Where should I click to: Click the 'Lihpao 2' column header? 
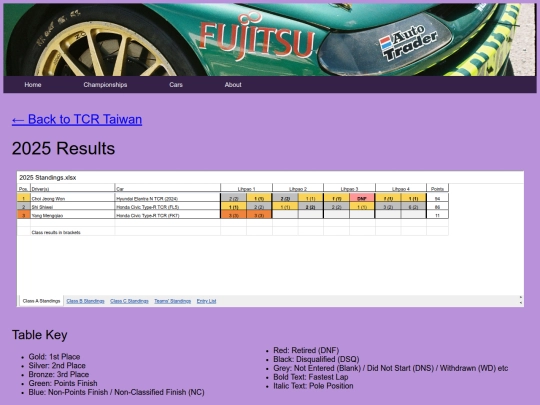(x=298, y=189)
